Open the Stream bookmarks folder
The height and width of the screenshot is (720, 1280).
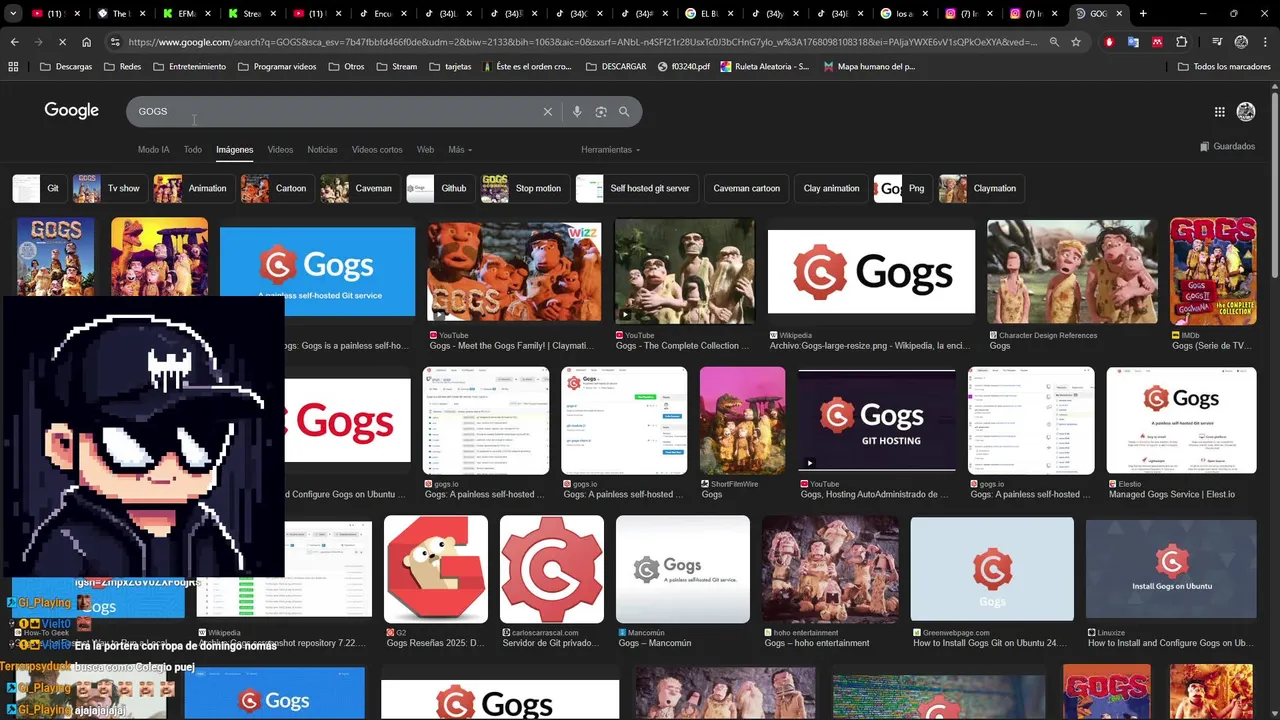[x=397, y=66]
